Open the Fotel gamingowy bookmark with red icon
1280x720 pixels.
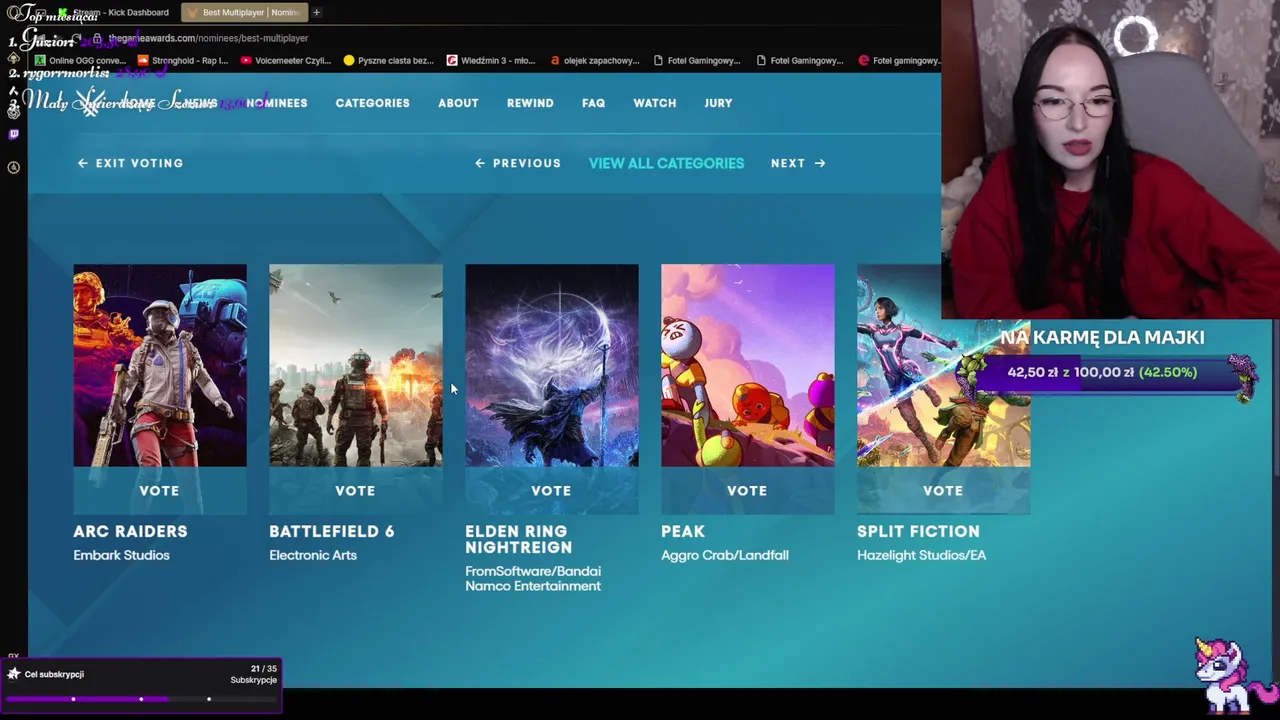(899, 60)
